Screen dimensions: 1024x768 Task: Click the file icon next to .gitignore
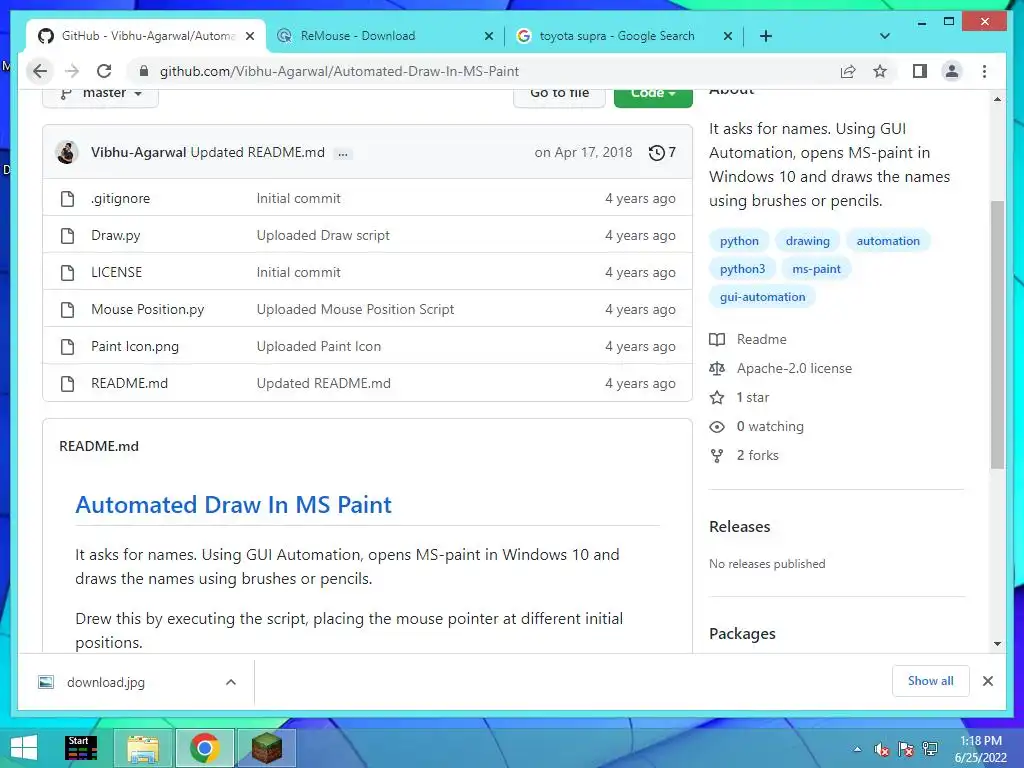(67, 199)
